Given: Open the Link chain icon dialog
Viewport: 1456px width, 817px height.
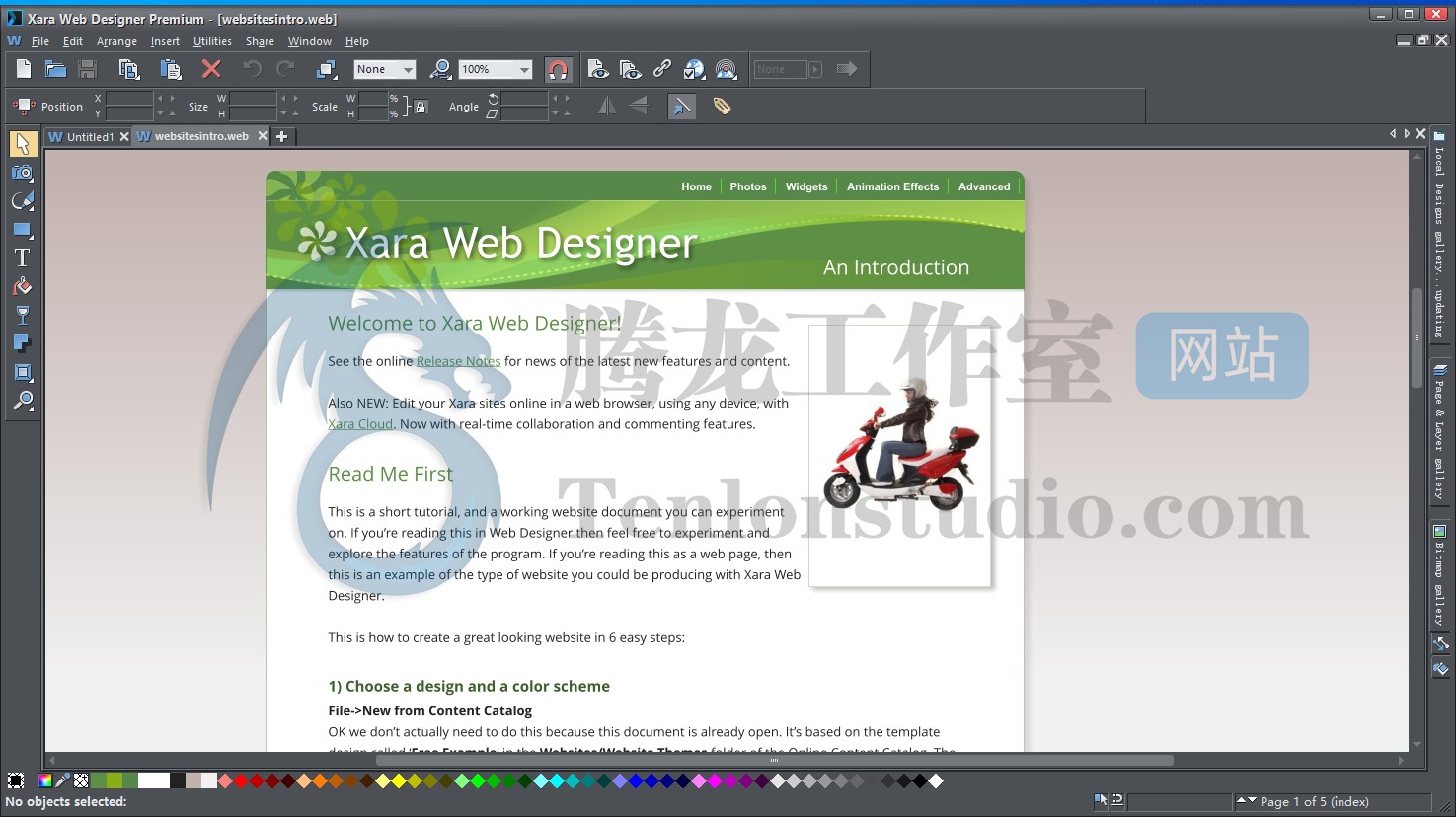Looking at the screenshot, I should point(662,69).
